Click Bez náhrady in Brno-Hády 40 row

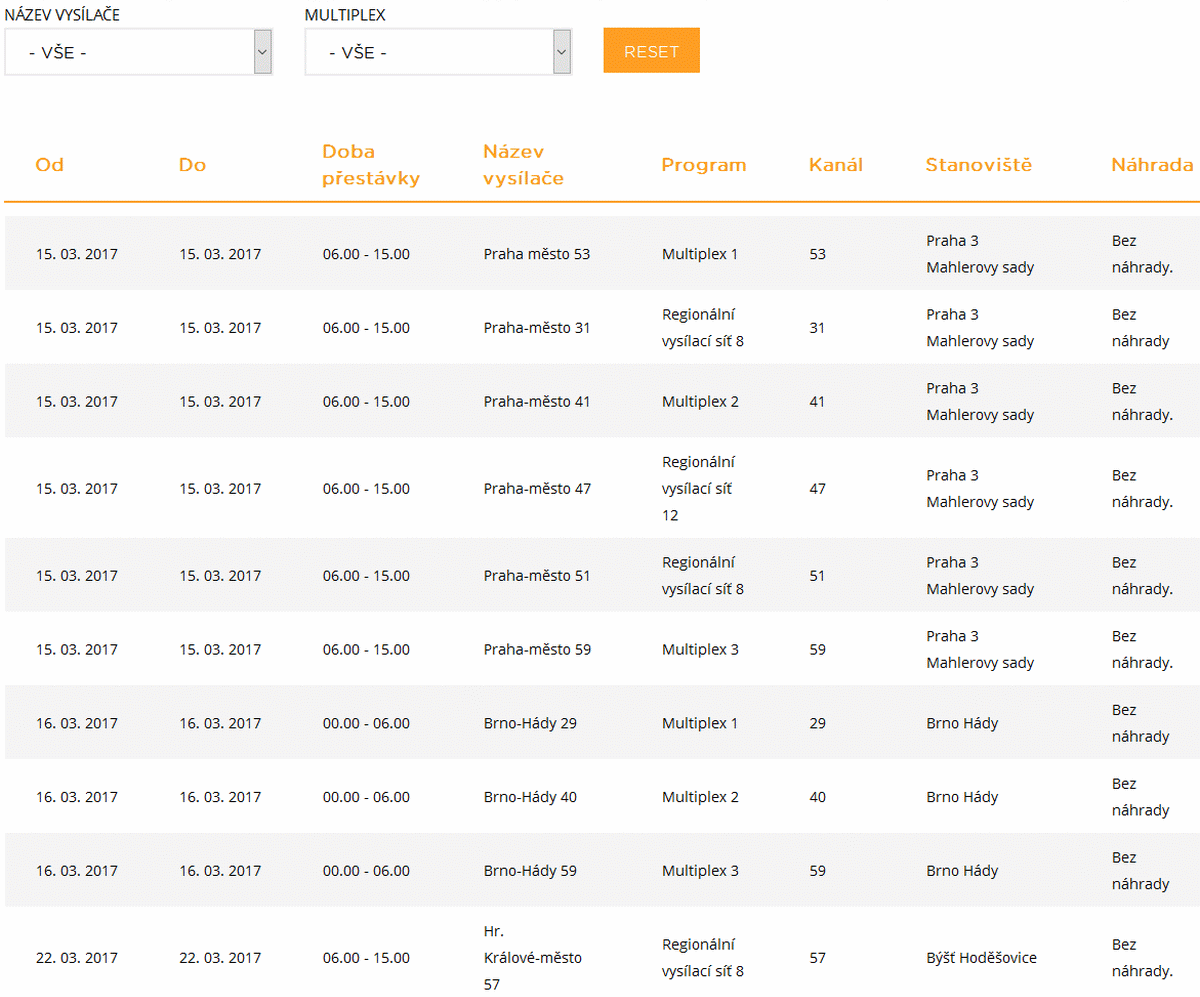[1141, 797]
